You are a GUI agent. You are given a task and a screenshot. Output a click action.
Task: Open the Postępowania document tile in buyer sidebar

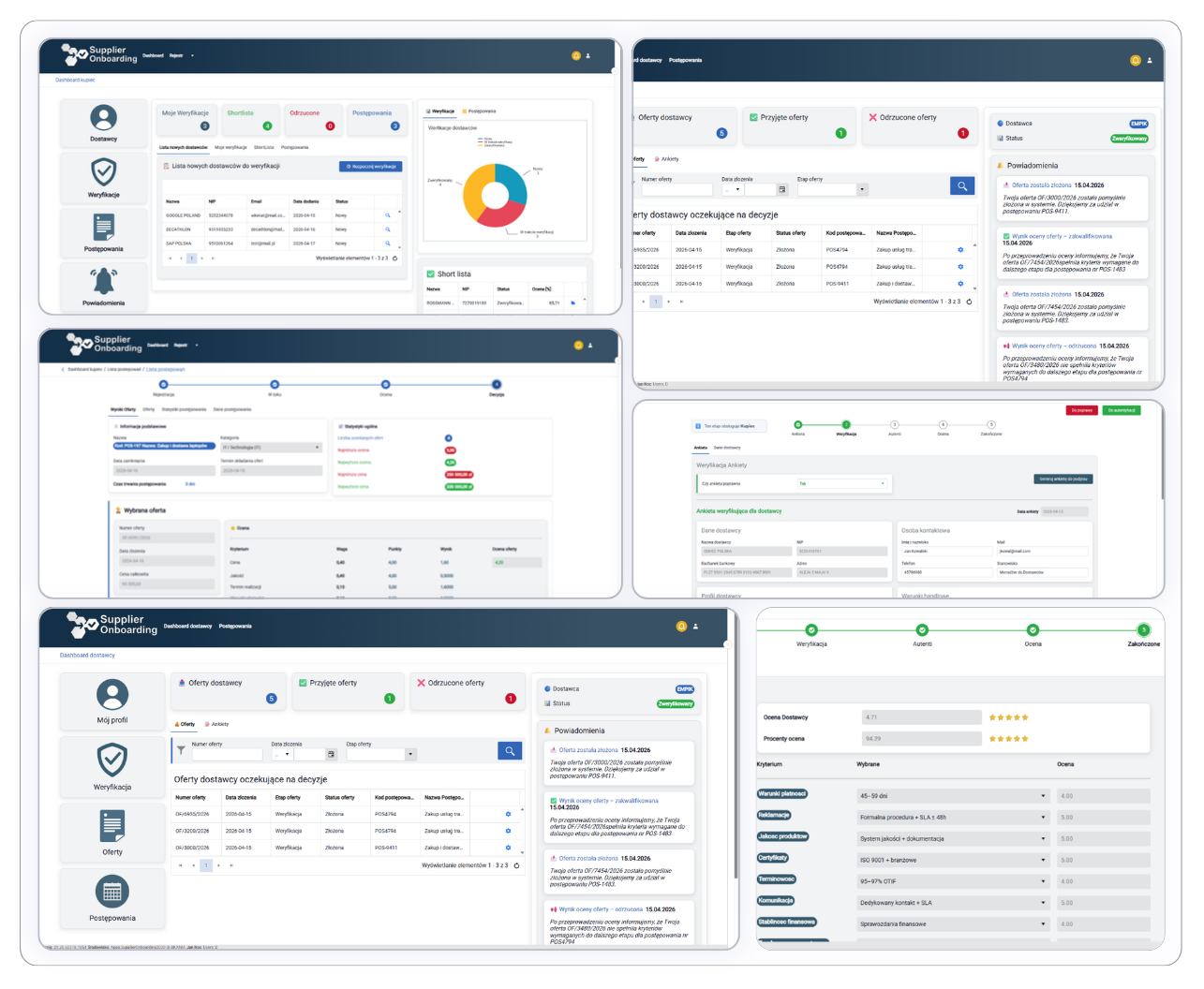pyautogui.click(x=104, y=231)
